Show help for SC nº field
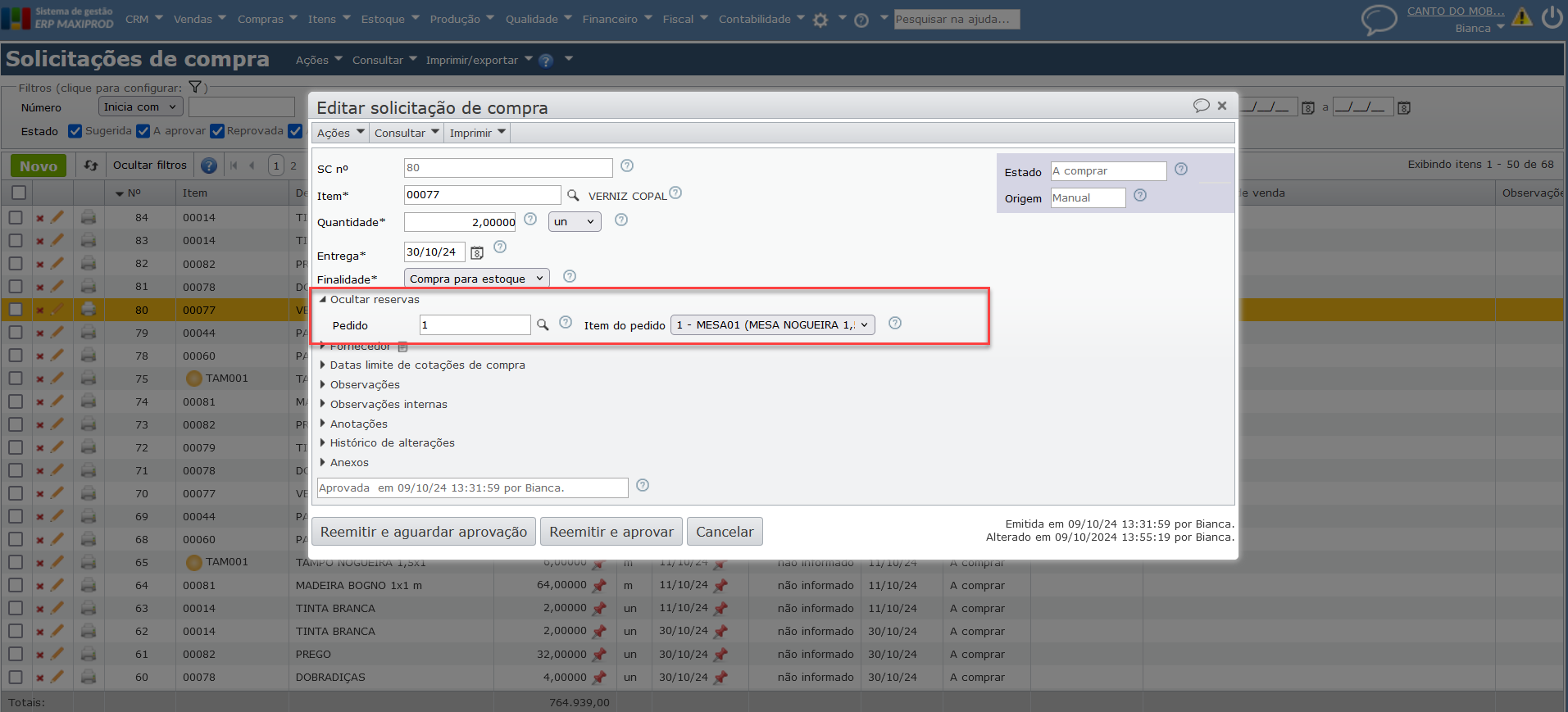Screen dimensions: 1568x712 (627, 166)
